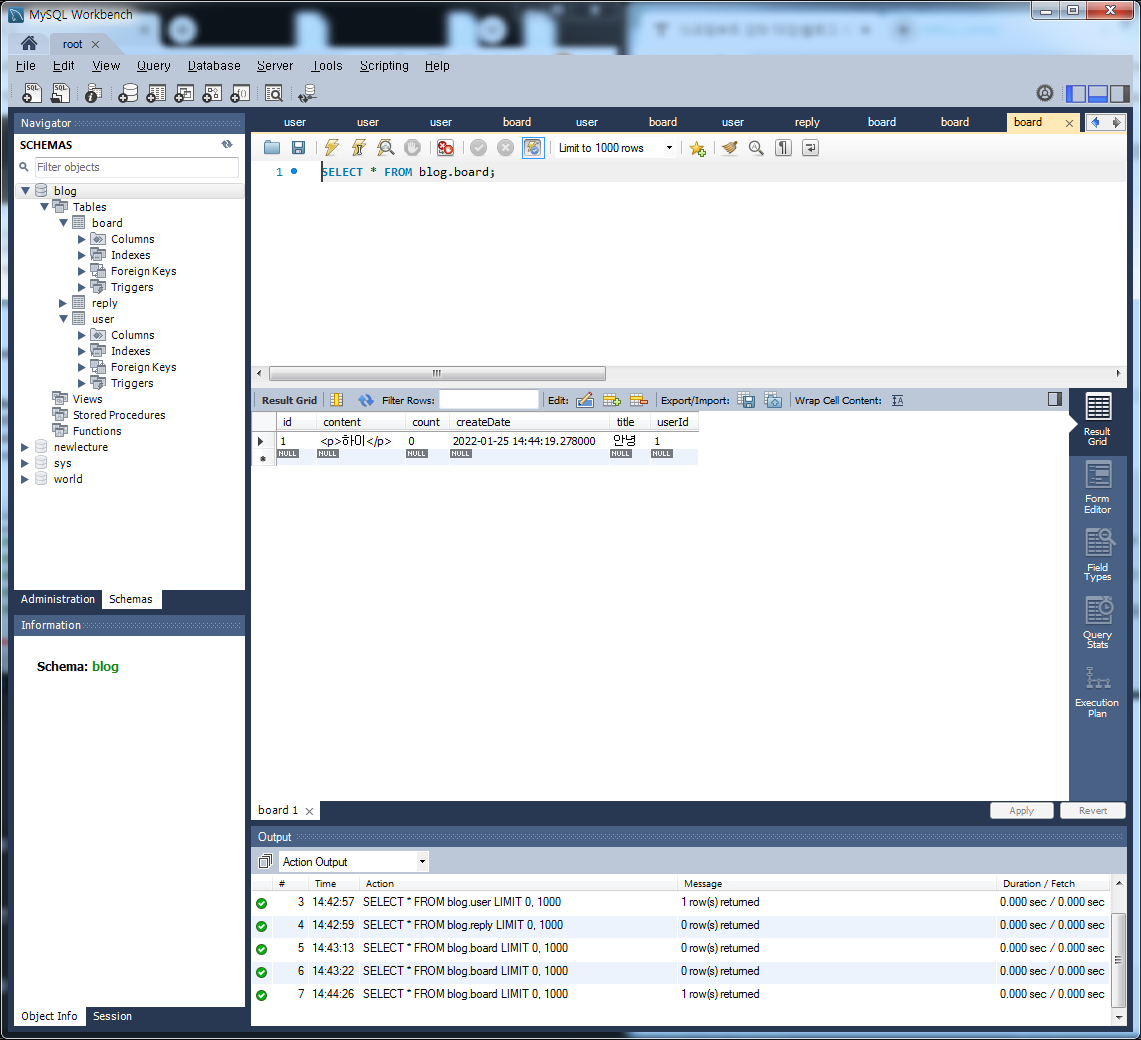Screen dimensions: 1141x1040
Task: Click the Revert button
Action: point(1092,811)
